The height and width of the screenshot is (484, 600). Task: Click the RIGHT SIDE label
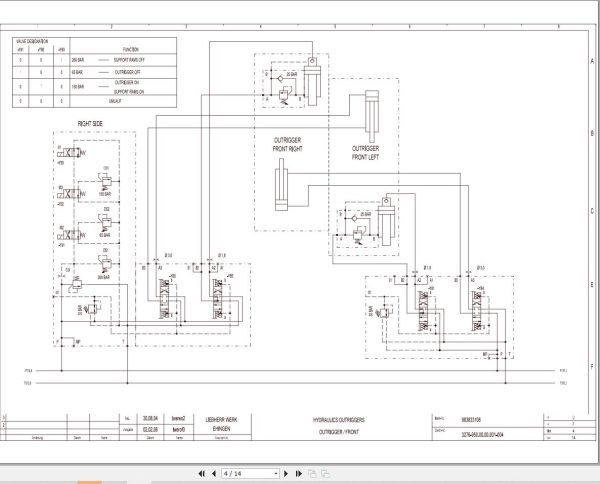(x=90, y=124)
